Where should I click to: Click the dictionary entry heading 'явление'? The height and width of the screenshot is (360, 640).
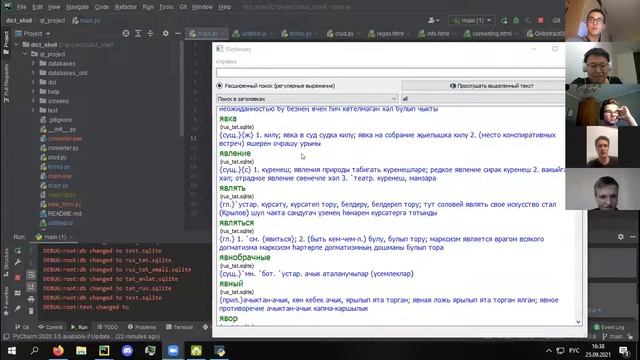pos(235,153)
